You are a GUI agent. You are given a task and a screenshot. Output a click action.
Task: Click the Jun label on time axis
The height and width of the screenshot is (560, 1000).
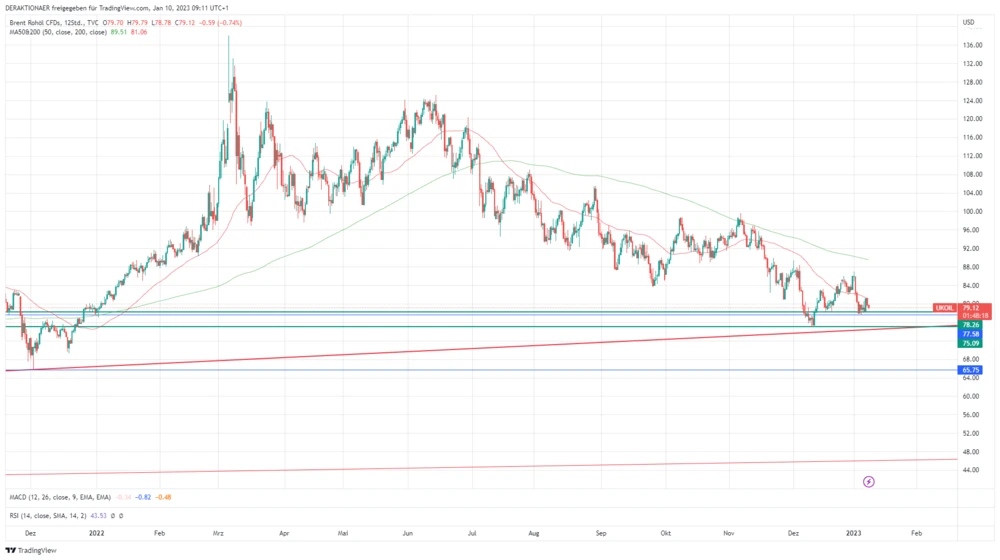click(407, 534)
